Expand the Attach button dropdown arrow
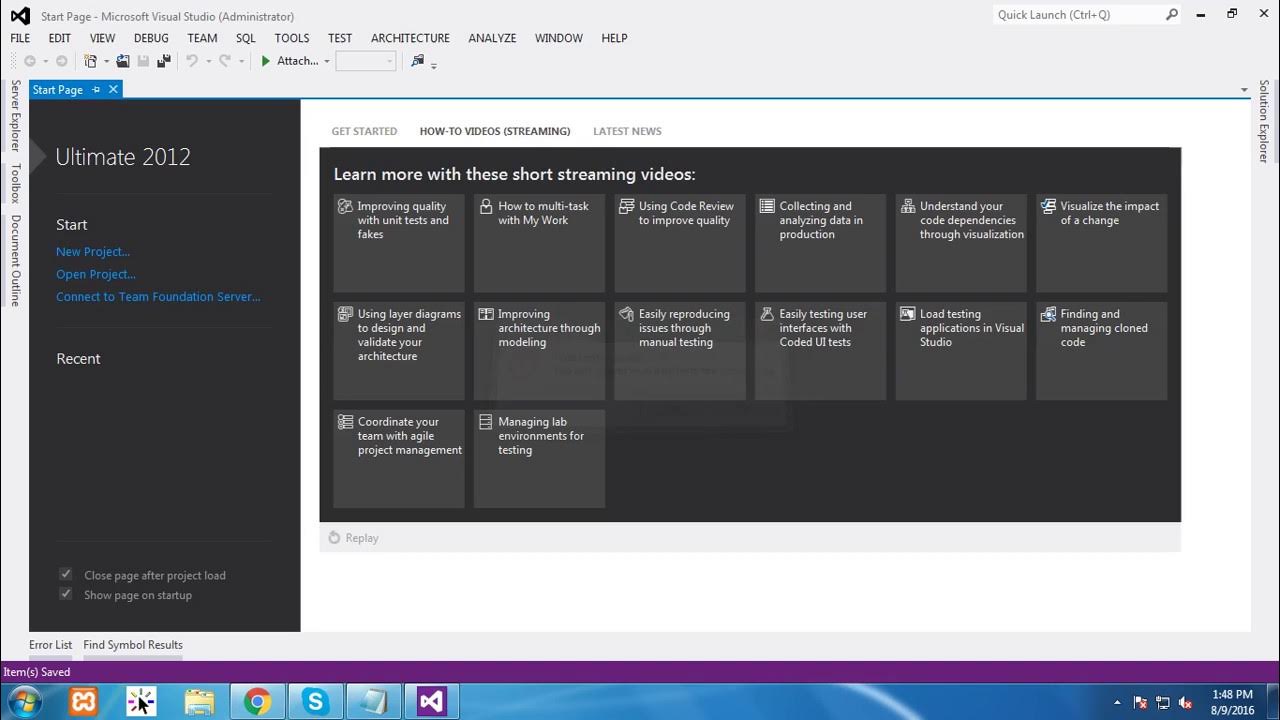1280x720 pixels. point(326,62)
